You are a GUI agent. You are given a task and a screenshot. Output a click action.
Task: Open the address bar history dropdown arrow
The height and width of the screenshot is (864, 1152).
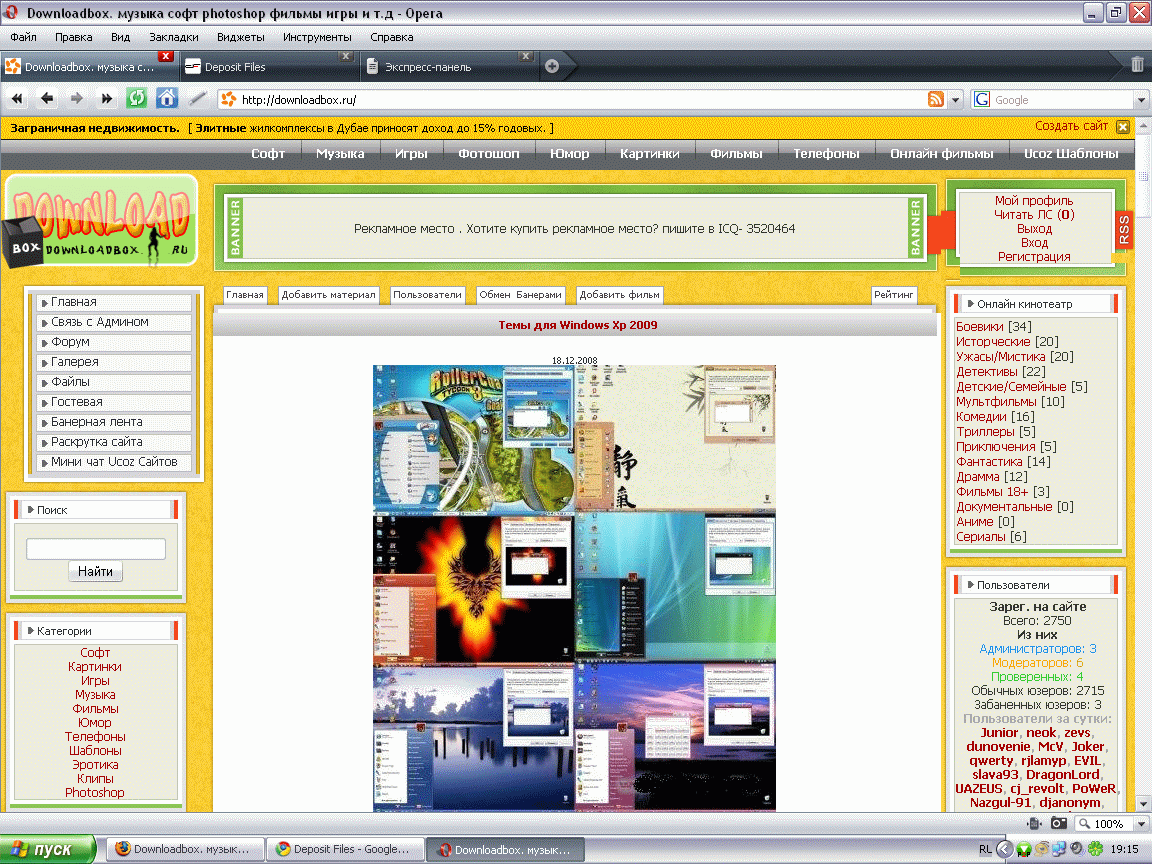coord(955,100)
